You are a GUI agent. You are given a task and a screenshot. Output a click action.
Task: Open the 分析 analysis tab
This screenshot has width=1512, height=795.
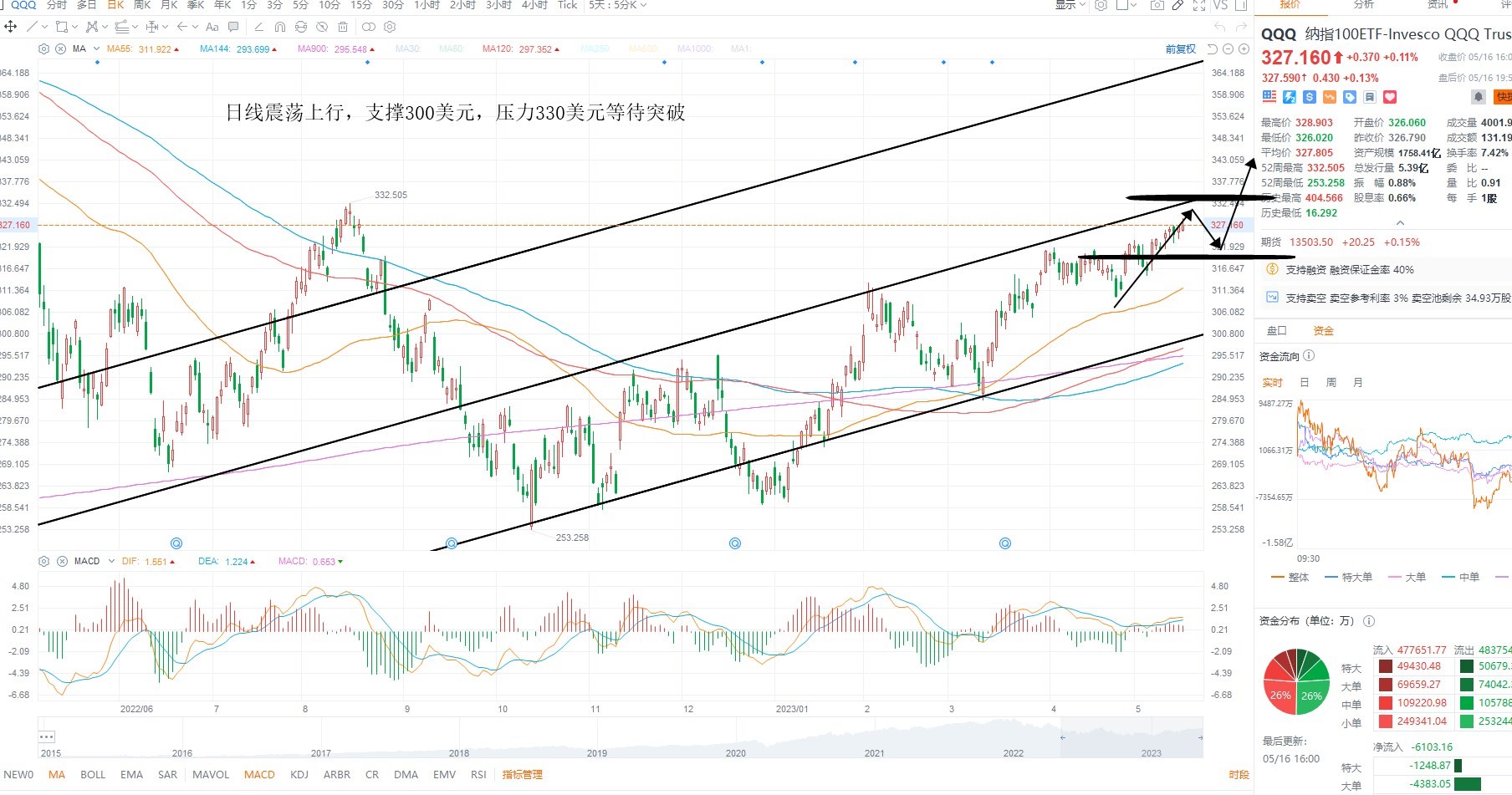pos(1364,5)
